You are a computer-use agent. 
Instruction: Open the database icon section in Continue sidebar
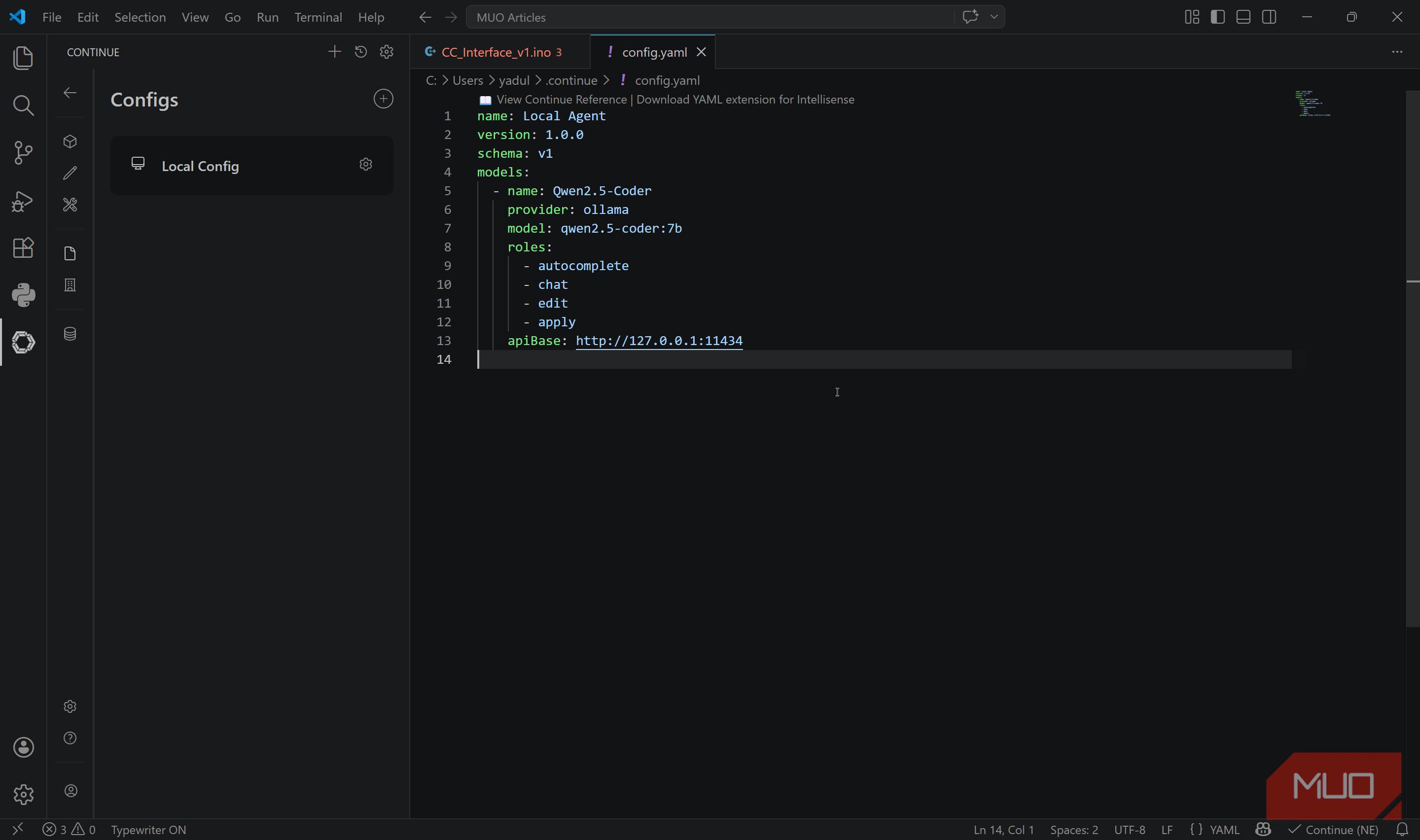(70, 334)
